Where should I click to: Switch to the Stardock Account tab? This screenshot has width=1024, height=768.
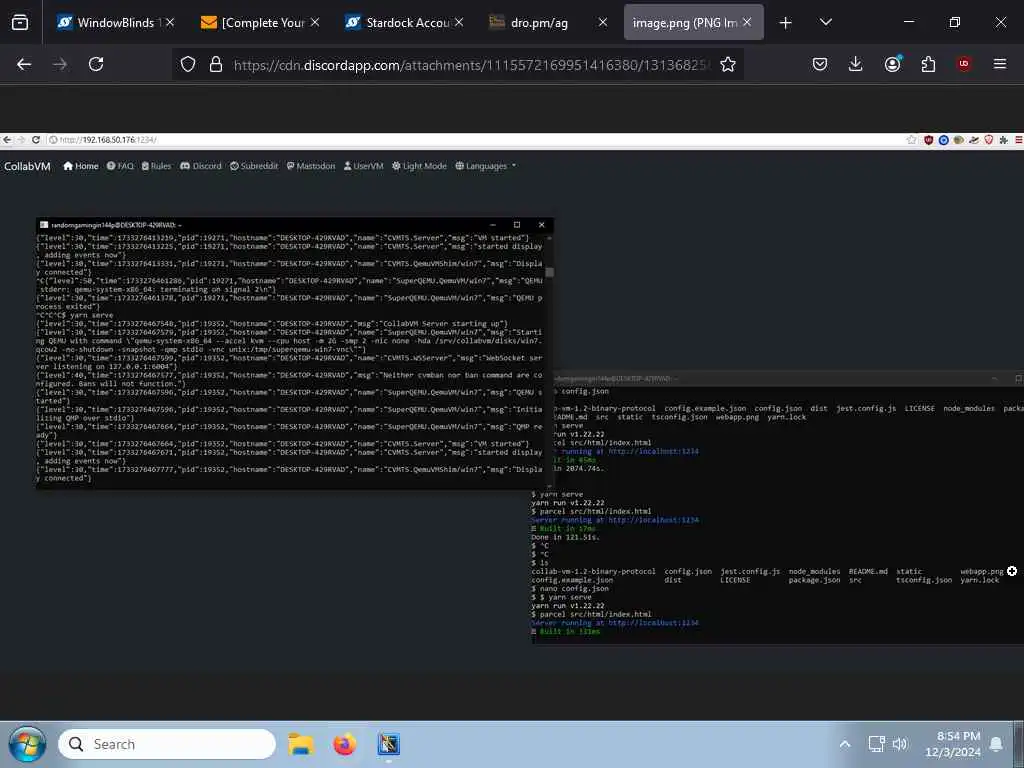(404, 23)
